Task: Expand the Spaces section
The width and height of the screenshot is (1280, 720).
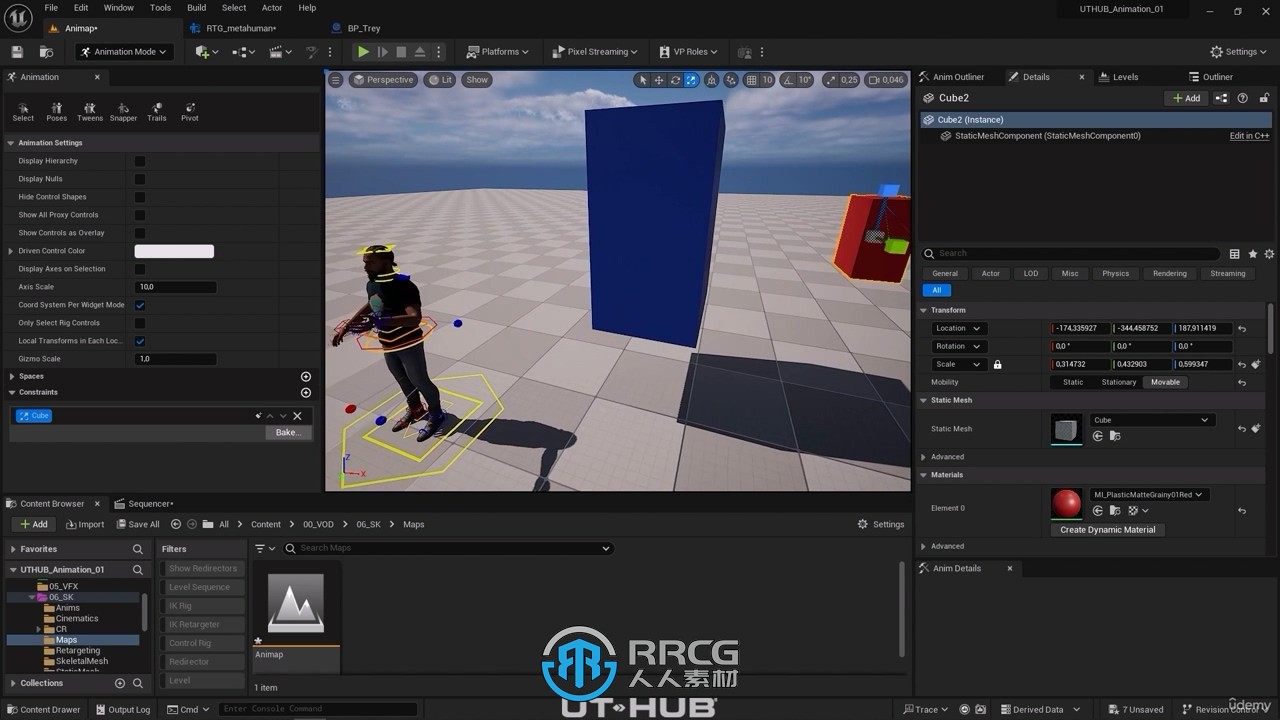Action: 10,376
